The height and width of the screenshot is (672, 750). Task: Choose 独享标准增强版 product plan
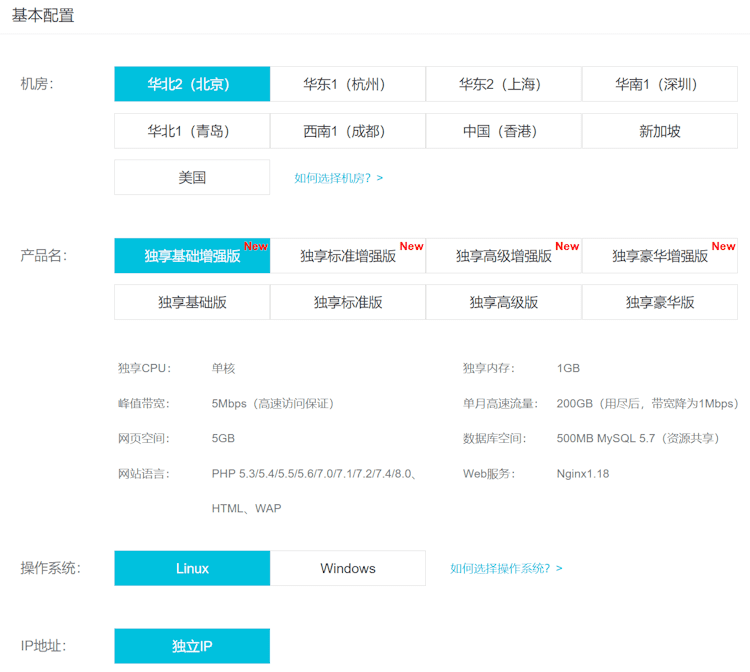(348, 256)
